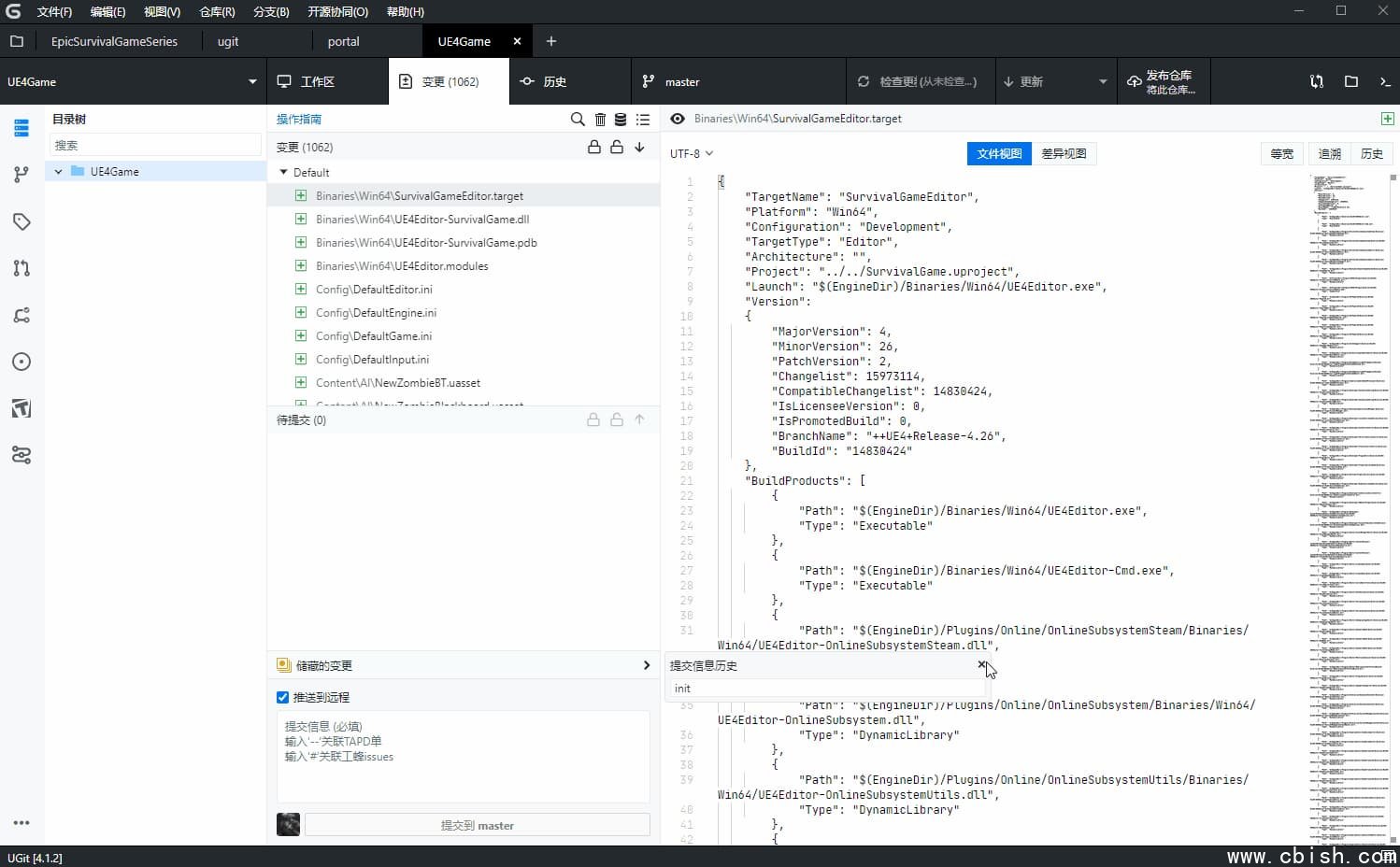1400x867 pixels.
Task: Sort changes with the downward arrow icon
Action: coord(640,147)
